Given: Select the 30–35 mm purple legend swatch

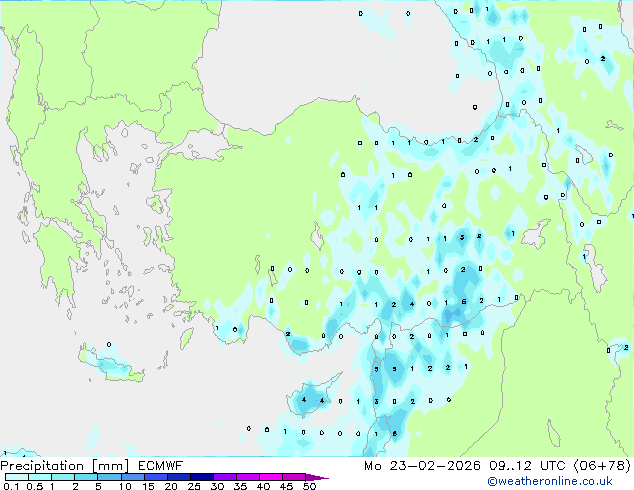Looking at the screenshot, I should [x=225, y=477].
